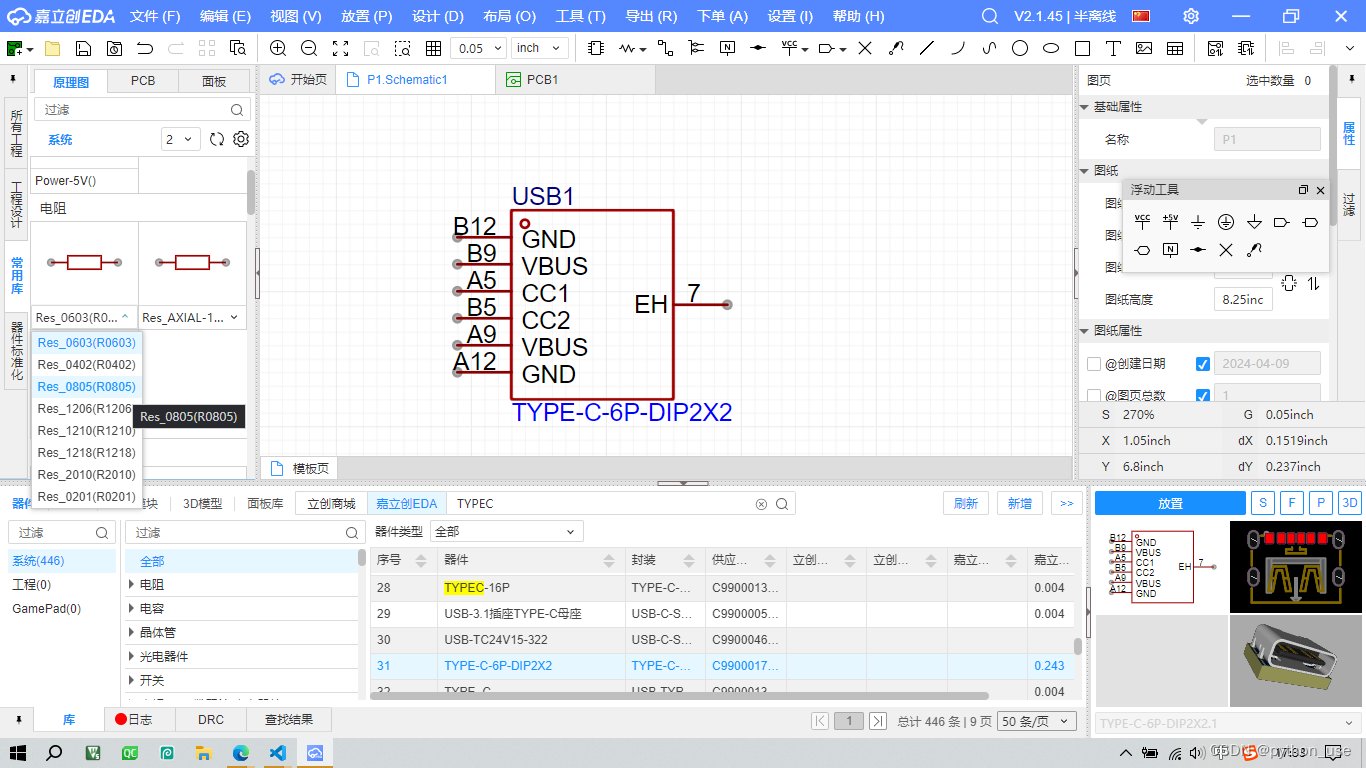The height and width of the screenshot is (768, 1366).
Task: Click the 3D model preview thumbnail
Action: click(1295, 662)
